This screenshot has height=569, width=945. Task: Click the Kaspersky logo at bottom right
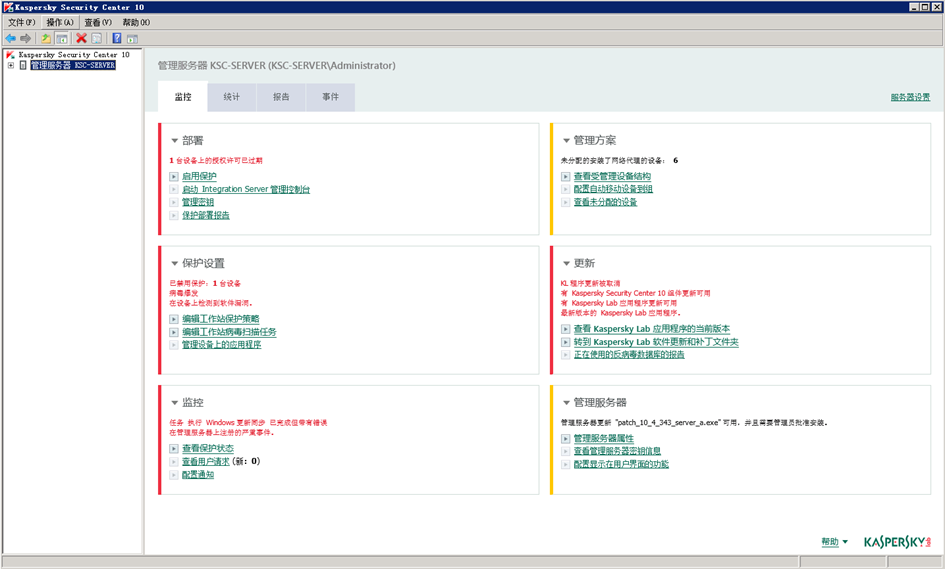[x=897, y=542]
